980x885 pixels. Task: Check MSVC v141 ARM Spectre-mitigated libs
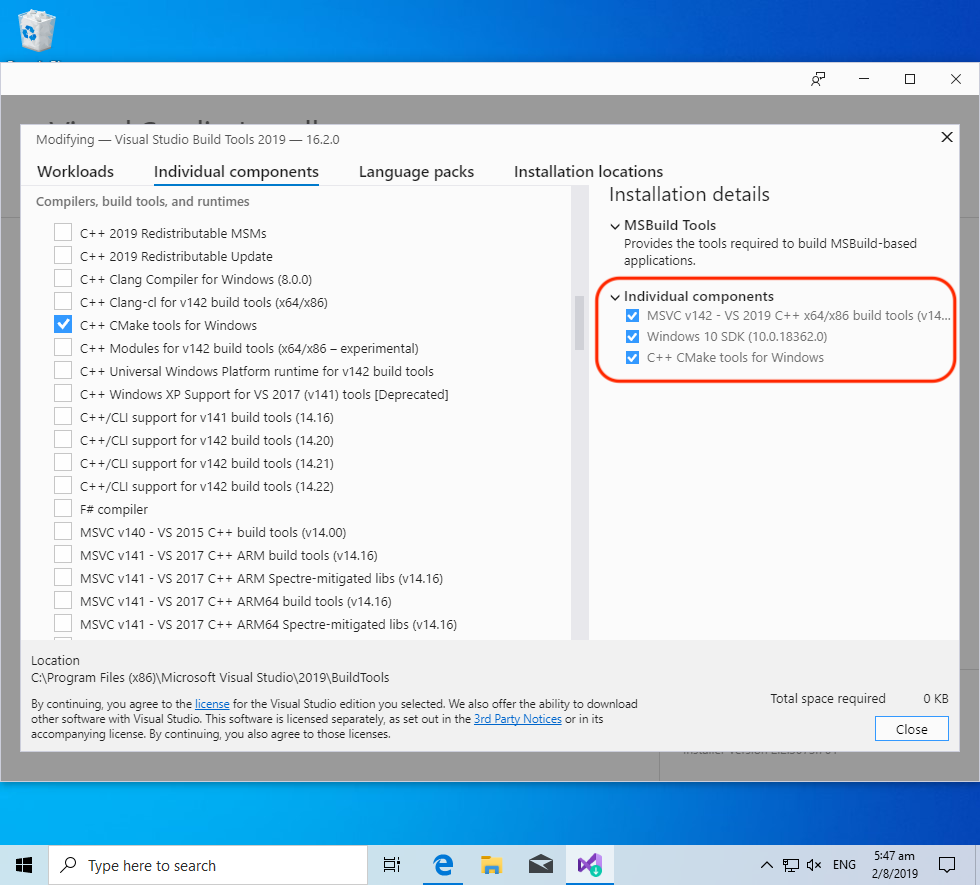(63, 578)
